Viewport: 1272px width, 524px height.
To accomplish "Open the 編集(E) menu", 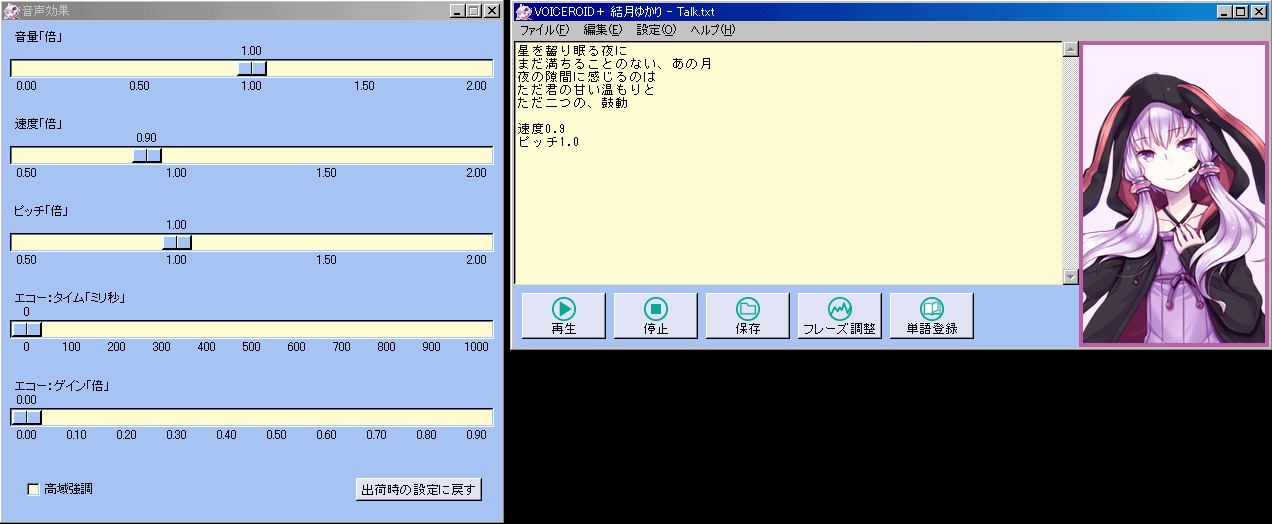I will pos(602,30).
